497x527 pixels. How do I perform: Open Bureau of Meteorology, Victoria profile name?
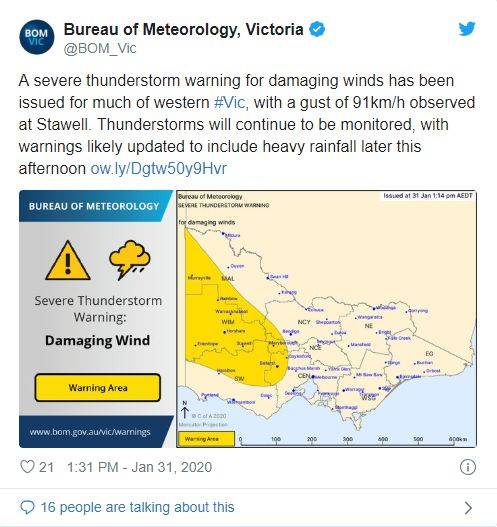click(183, 29)
